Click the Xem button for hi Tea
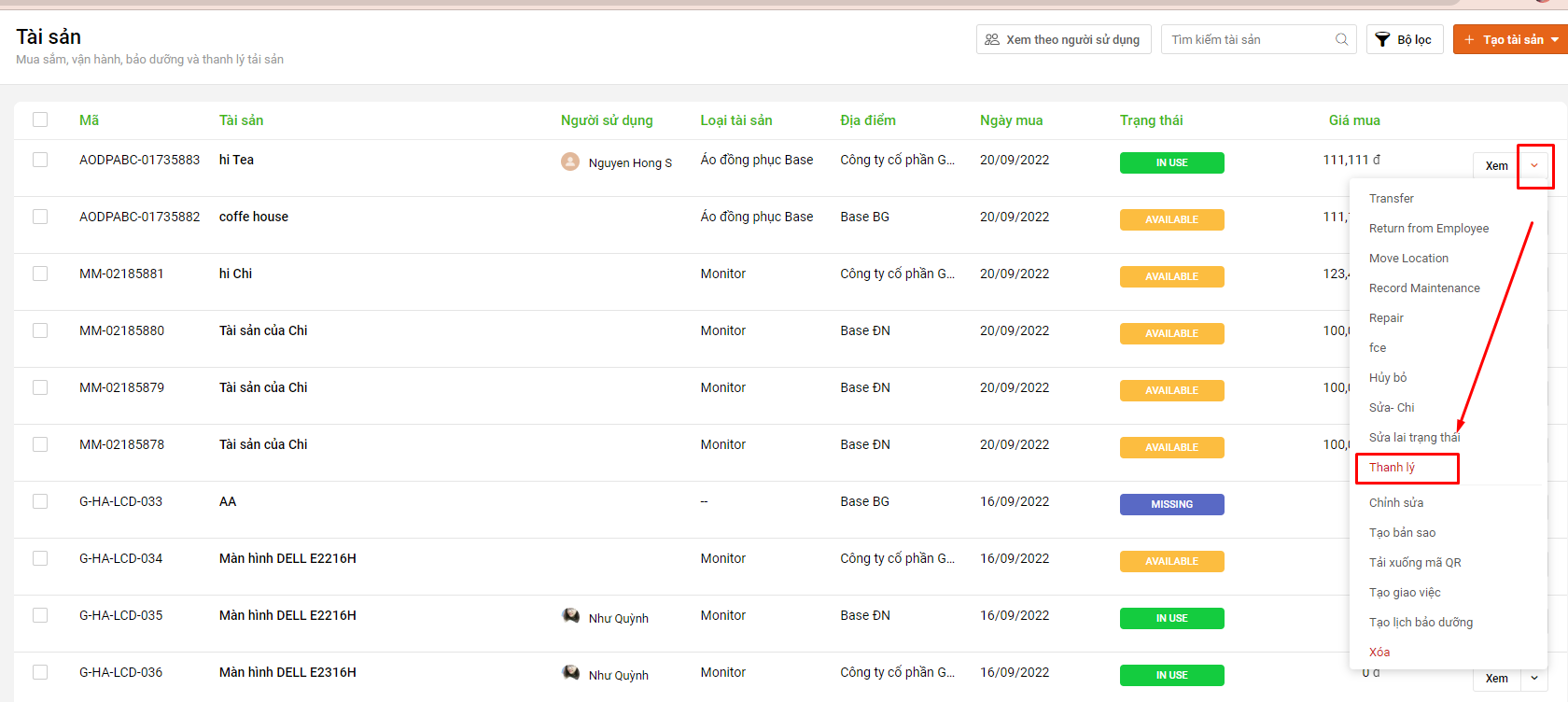Image resolution: width=1568 pixels, height=702 pixels. pyautogui.click(x=1497, y=165)
